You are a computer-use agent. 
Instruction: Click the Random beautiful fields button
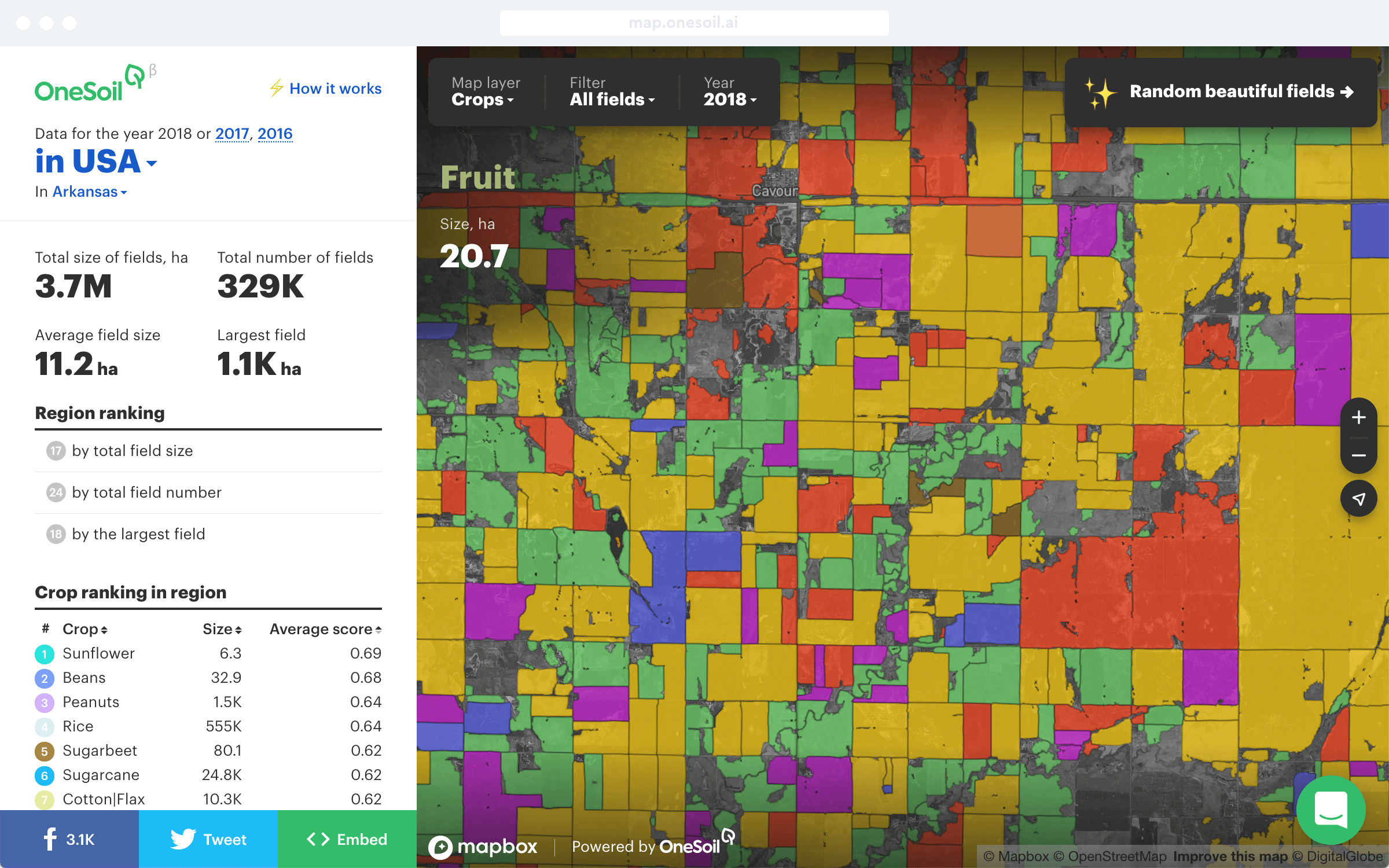click(x=1221, y=92)
